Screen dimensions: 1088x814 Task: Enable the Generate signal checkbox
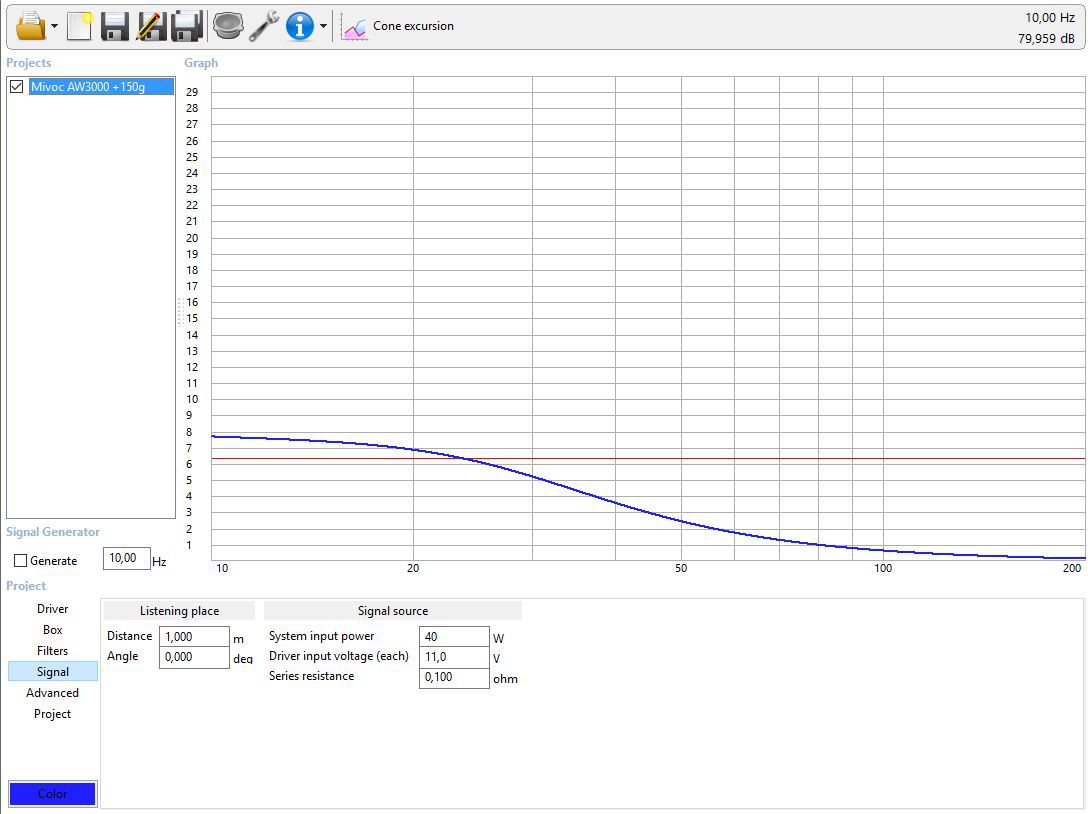pyautogui.click(x=21, y=561)
